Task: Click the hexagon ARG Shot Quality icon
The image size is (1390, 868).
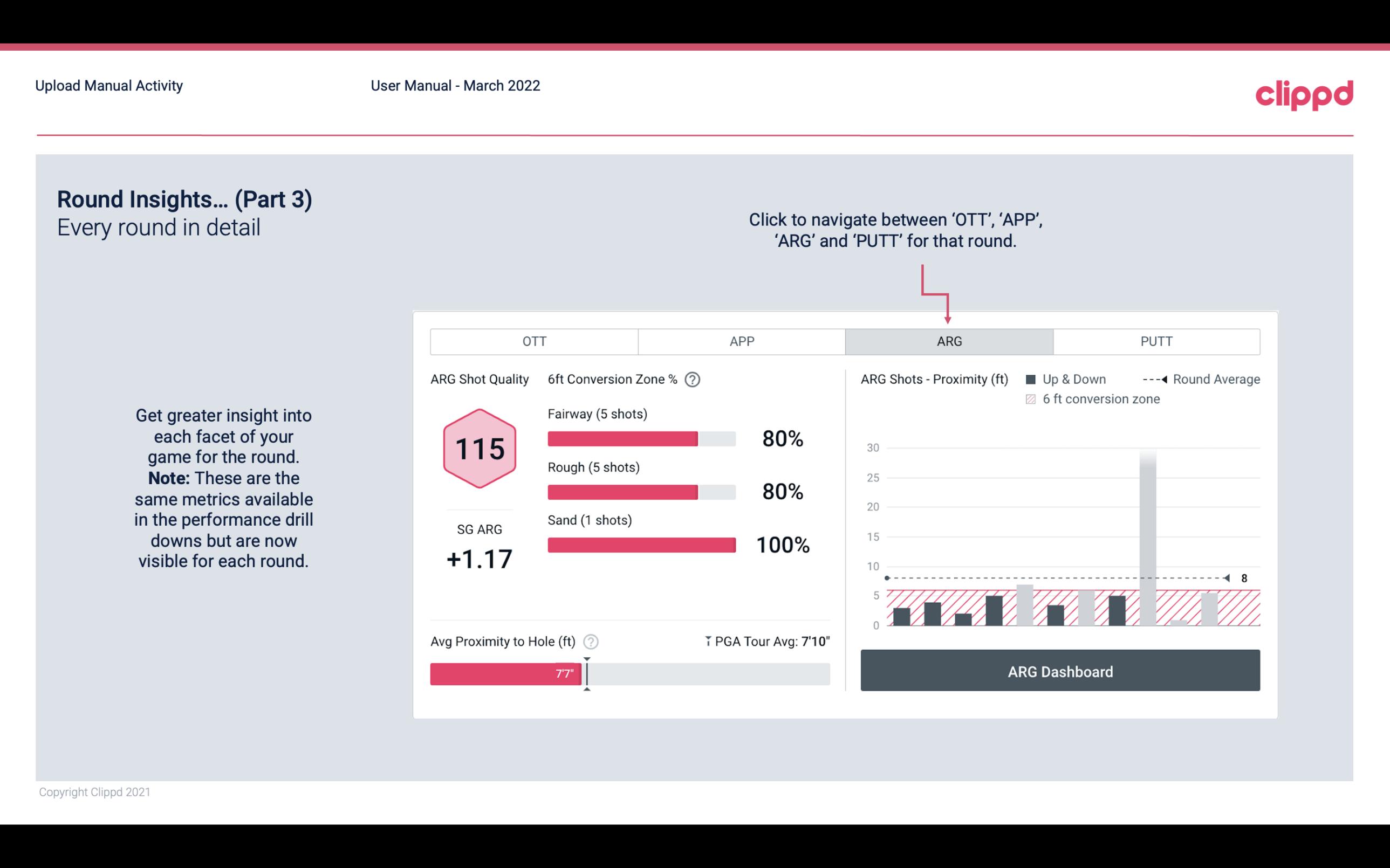Action: (478, 448)
